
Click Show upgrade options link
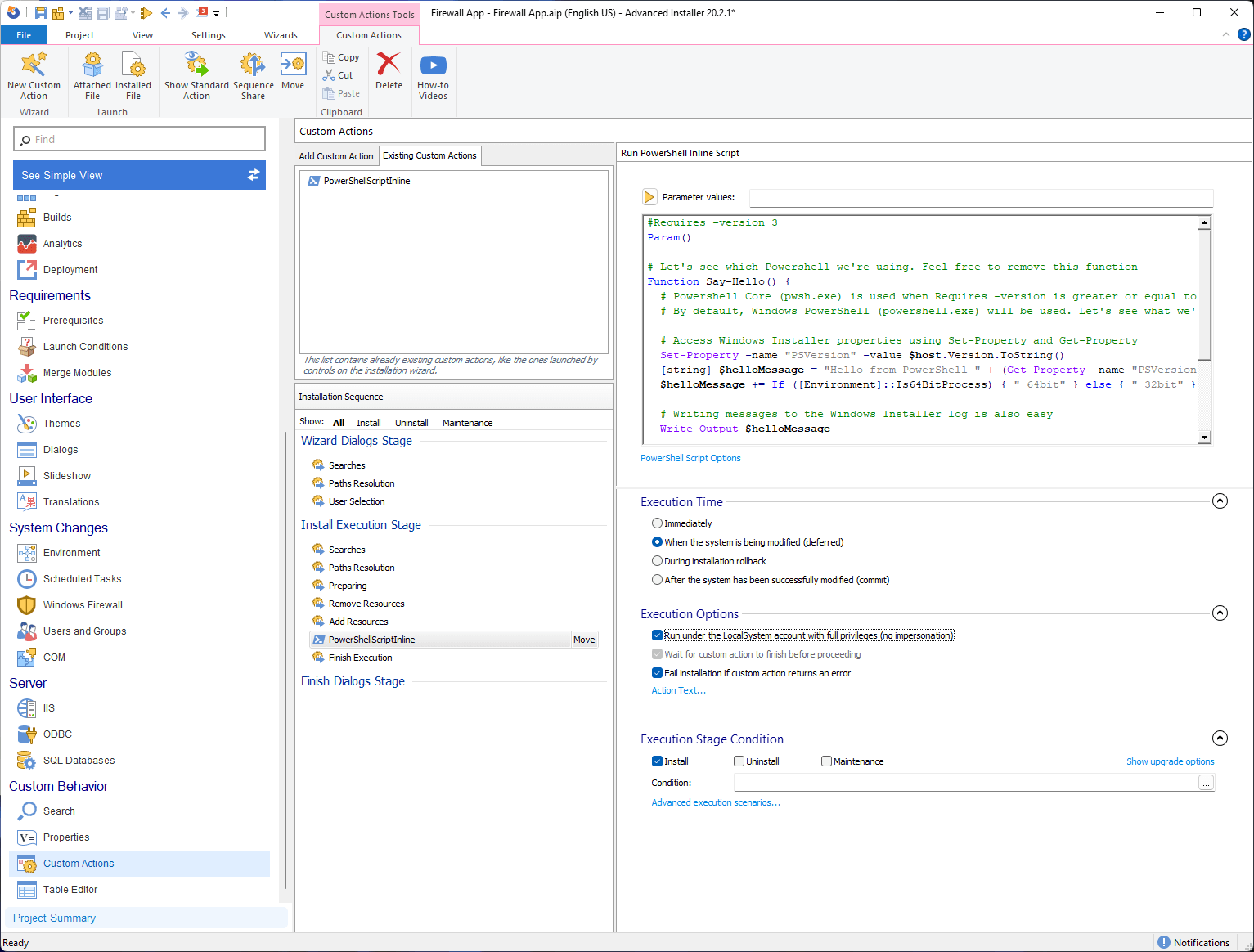[1170, 761]
